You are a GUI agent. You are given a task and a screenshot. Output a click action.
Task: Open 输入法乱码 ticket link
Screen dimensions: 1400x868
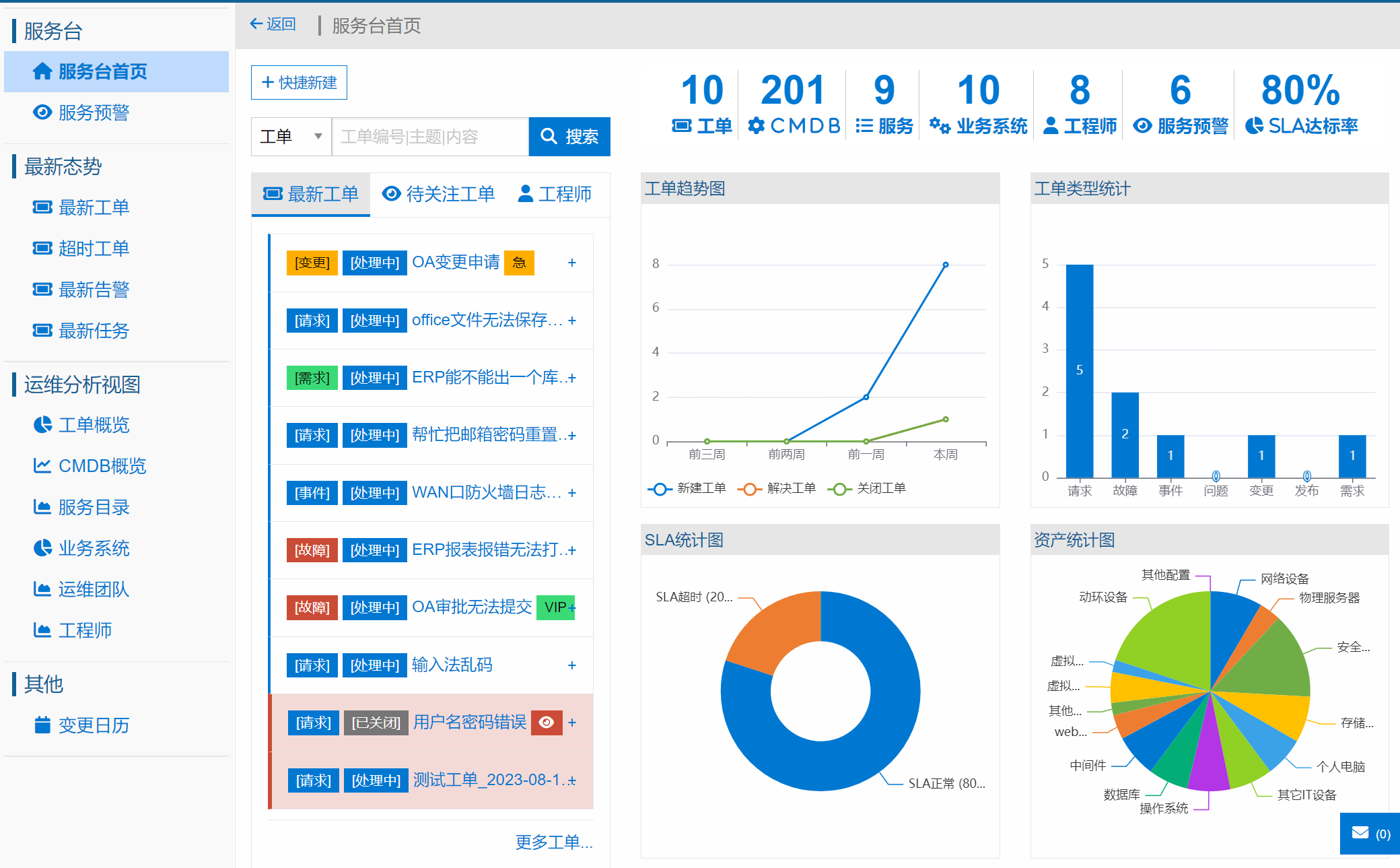[452, 665]
